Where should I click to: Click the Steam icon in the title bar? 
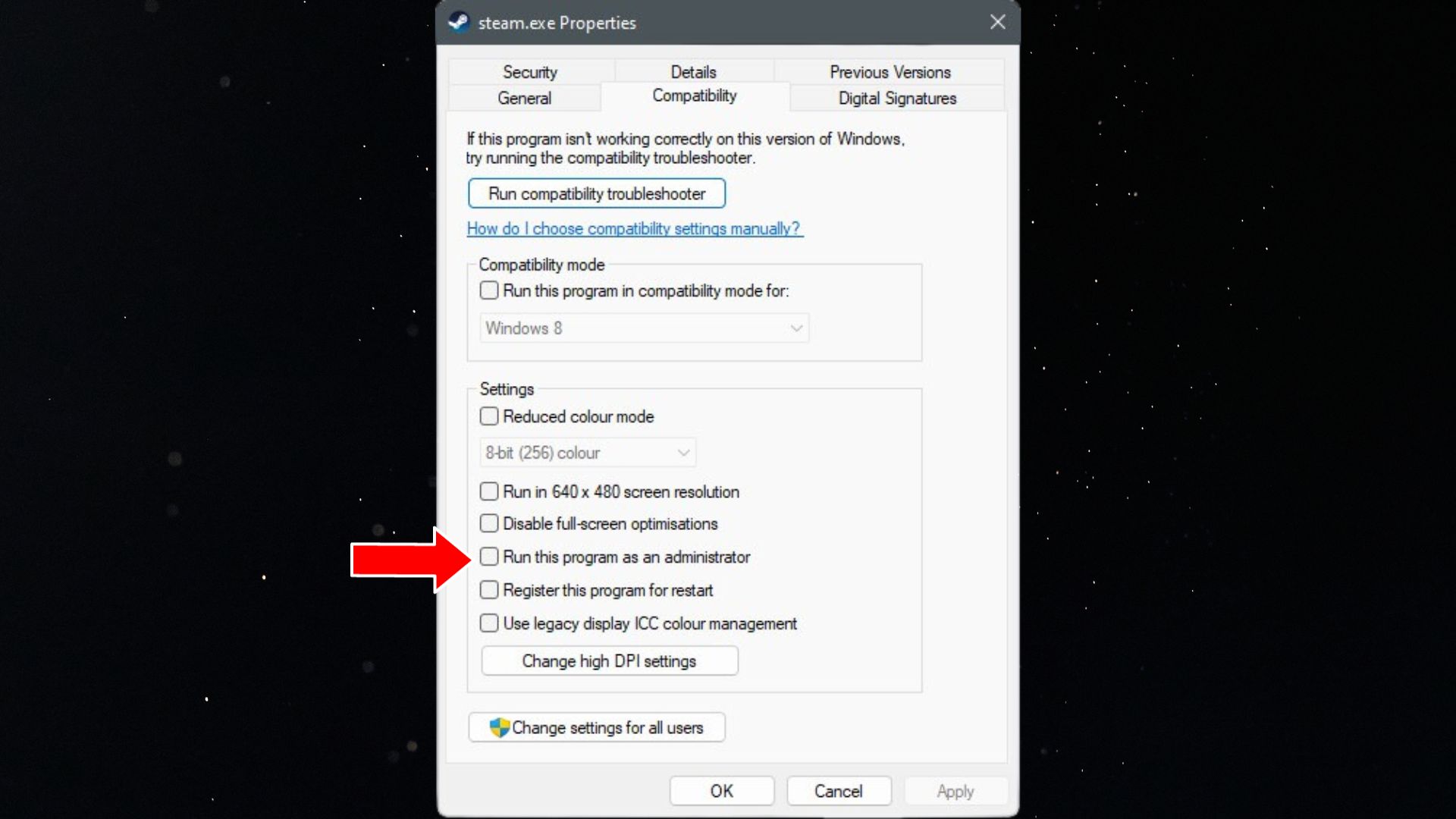point(459,22)
